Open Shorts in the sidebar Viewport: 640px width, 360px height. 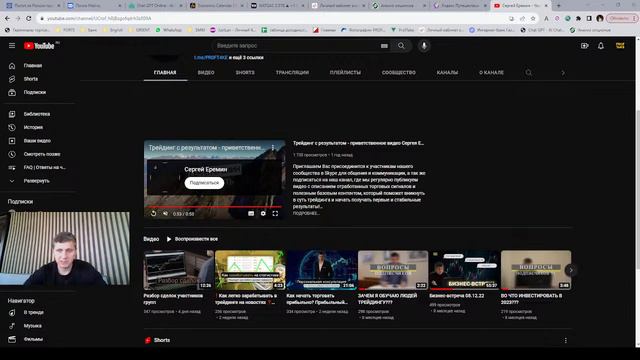tap(31, 79)
